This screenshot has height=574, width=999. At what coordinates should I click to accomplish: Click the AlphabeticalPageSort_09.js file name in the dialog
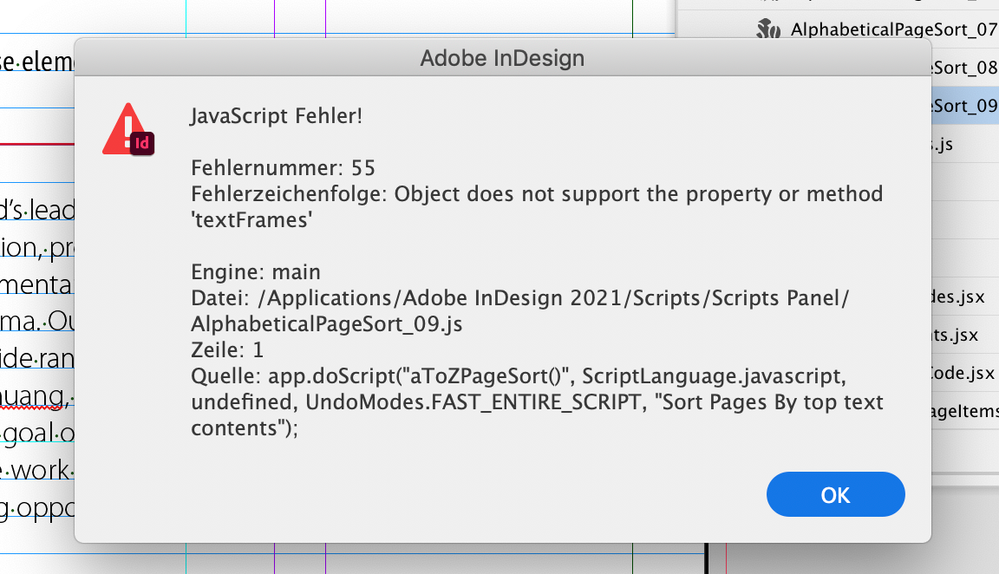tap(327, 324)
